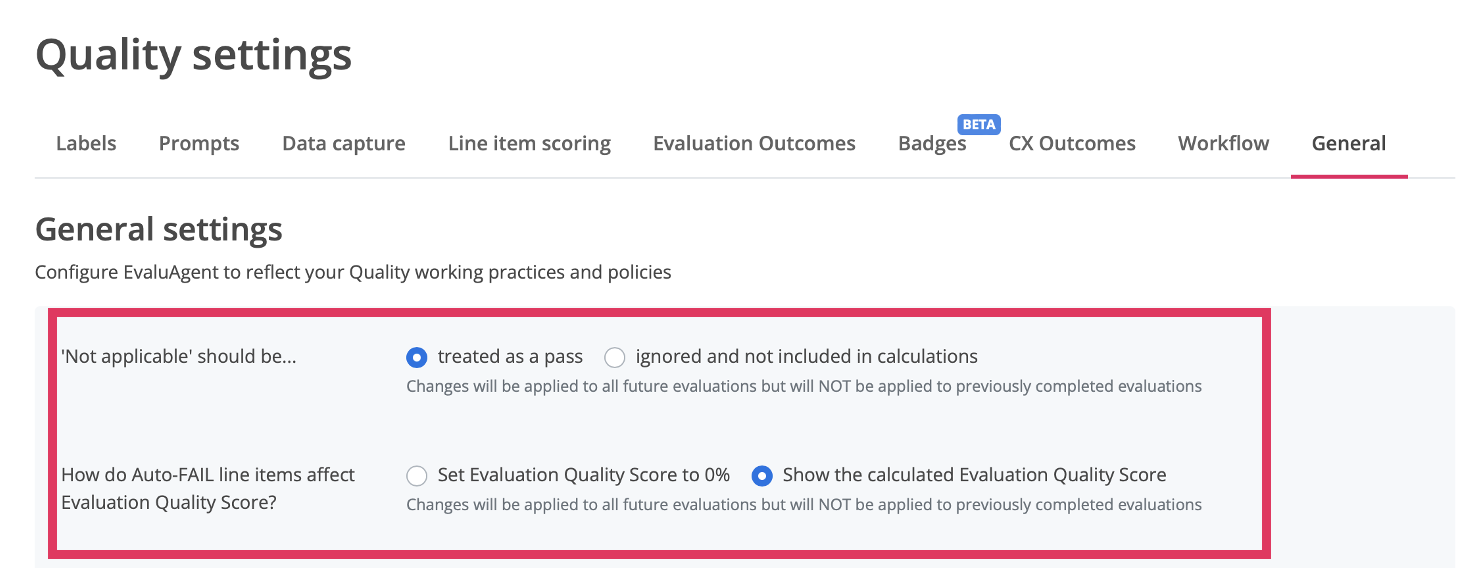Image resolution: width=1470 pixels, height=568 pixels.
Task: Click the 'Quality settings' page heading
Action: pos(193,54)
